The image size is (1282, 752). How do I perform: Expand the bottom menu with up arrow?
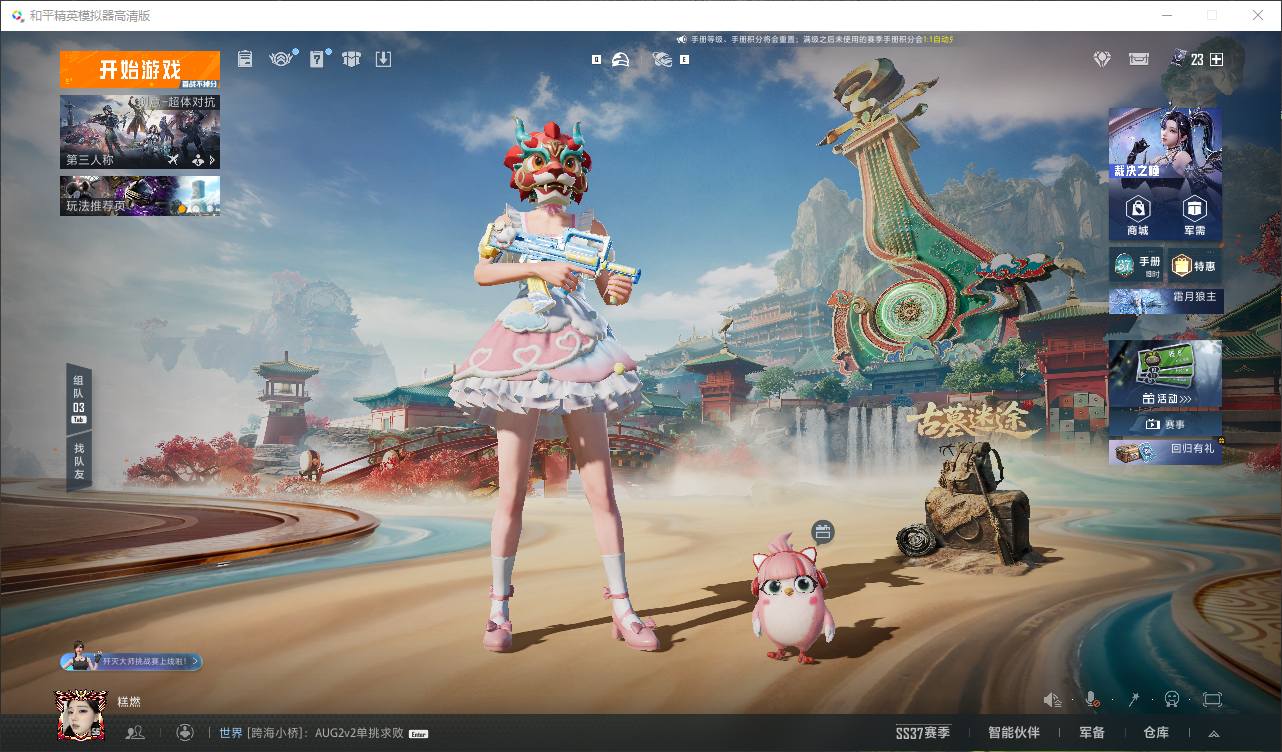click(1214, 734)
